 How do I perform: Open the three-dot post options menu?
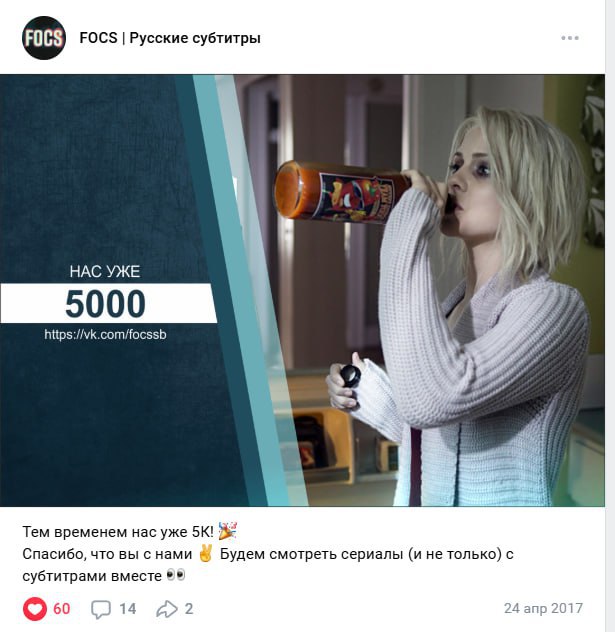[x=569, y=38]
